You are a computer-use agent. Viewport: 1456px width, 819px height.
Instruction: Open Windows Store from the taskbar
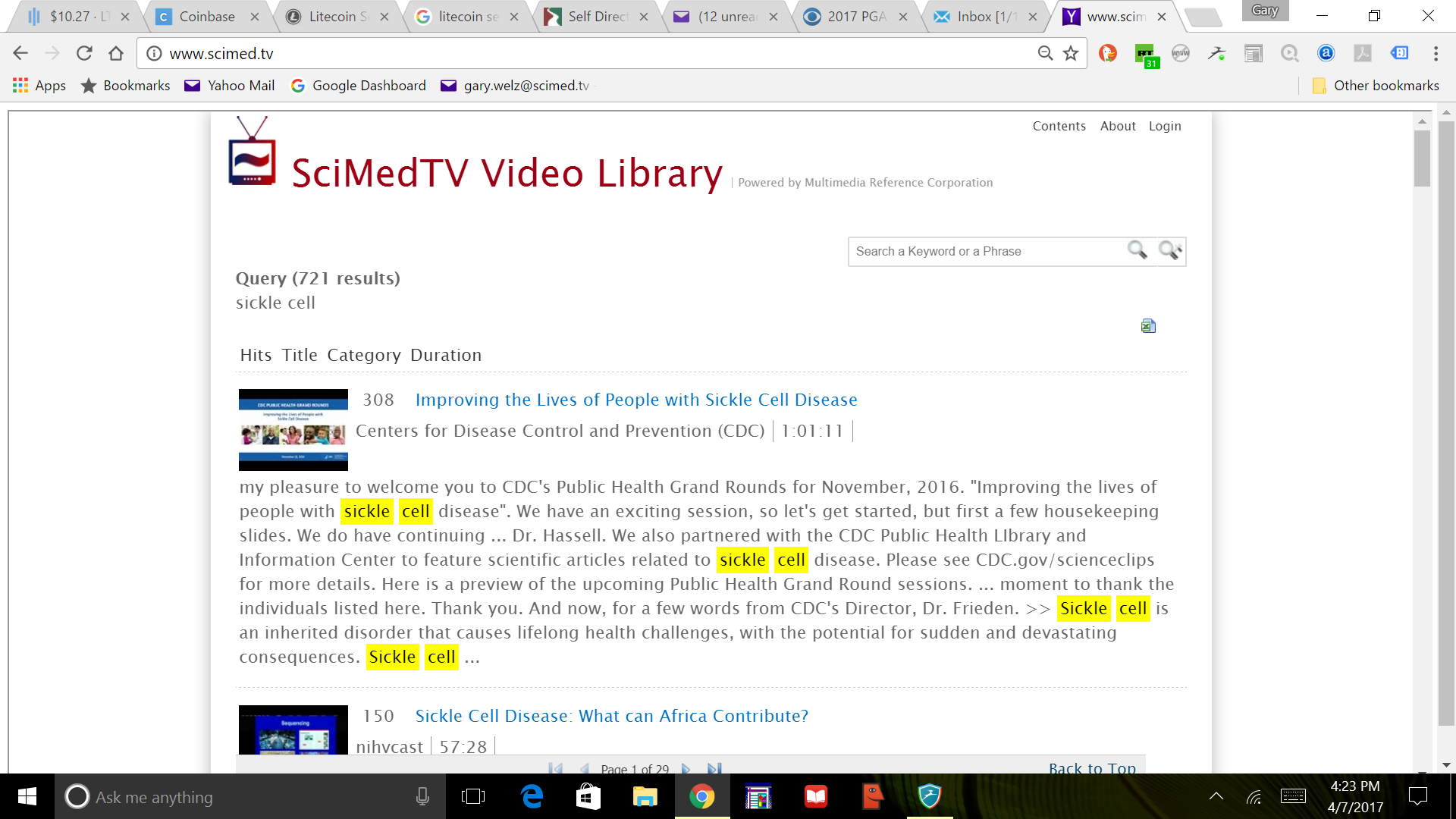pyautogui.click(x=588, y=796)
